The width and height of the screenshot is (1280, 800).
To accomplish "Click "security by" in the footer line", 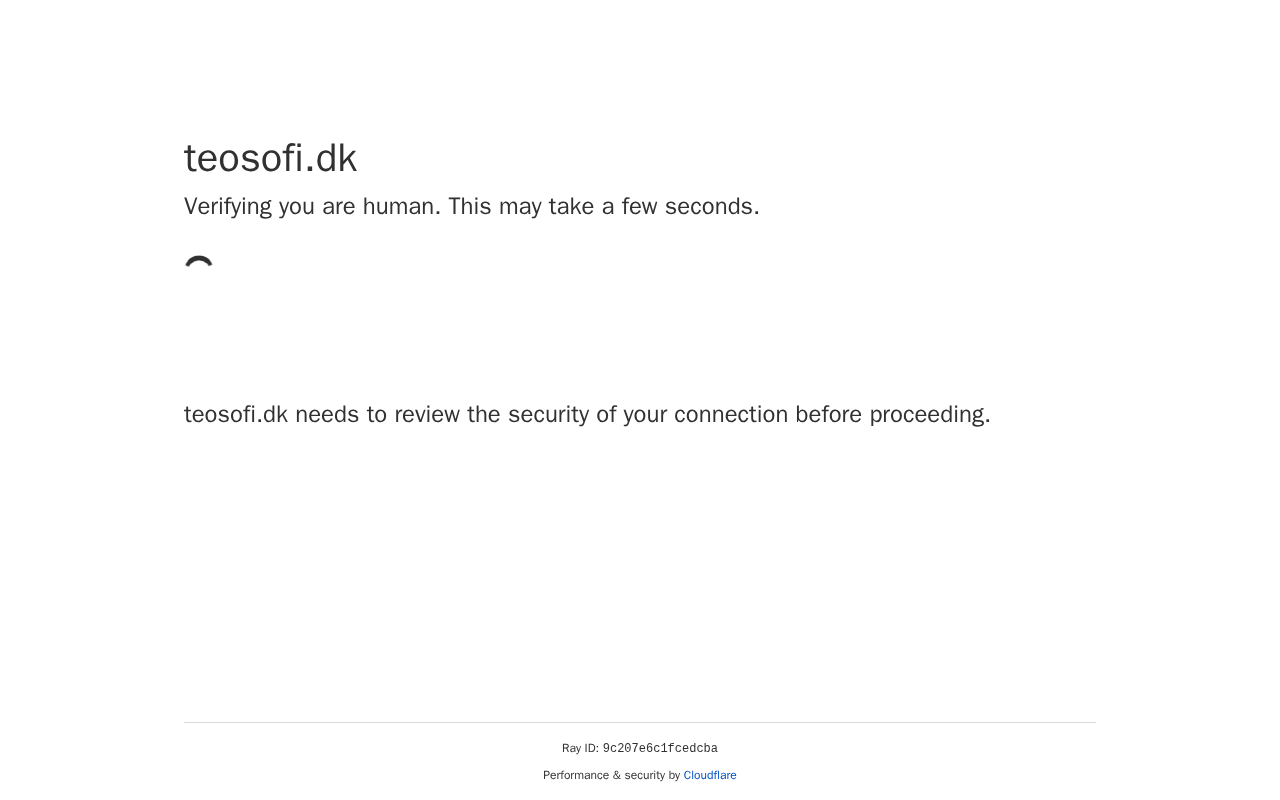I will [x=652, y=775].
